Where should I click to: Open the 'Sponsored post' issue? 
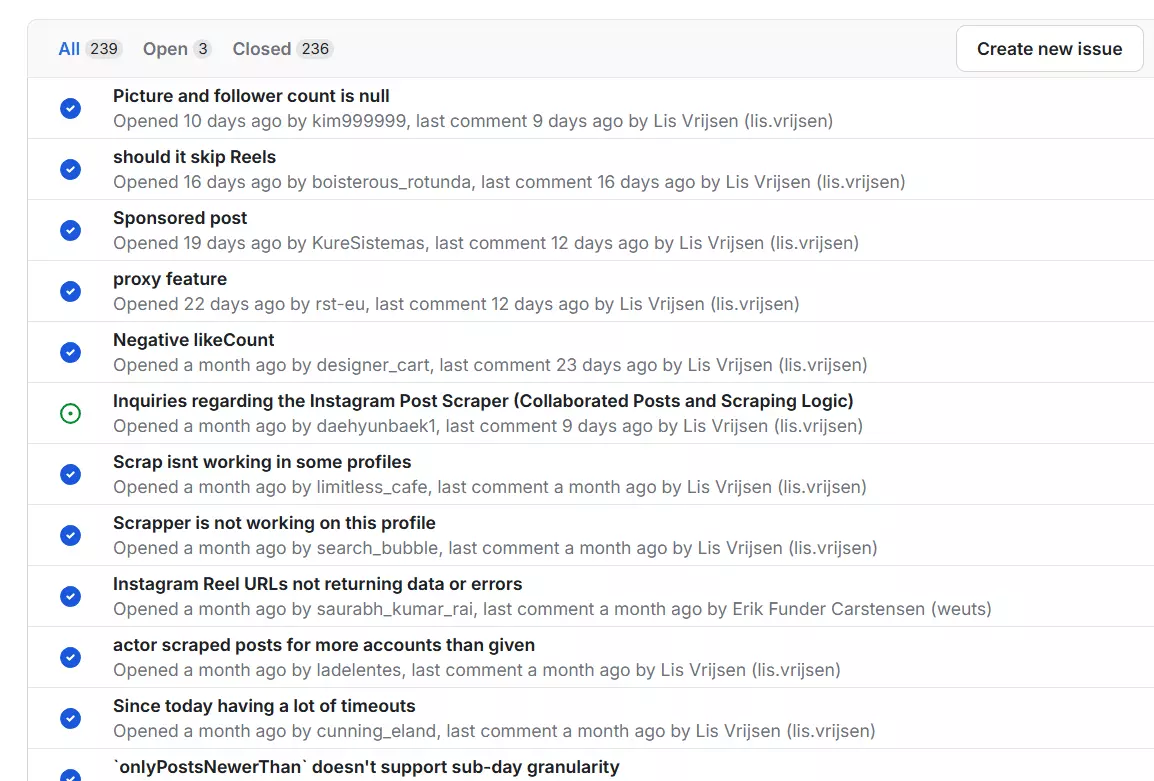pyautogui.click(x=180, y=218)
